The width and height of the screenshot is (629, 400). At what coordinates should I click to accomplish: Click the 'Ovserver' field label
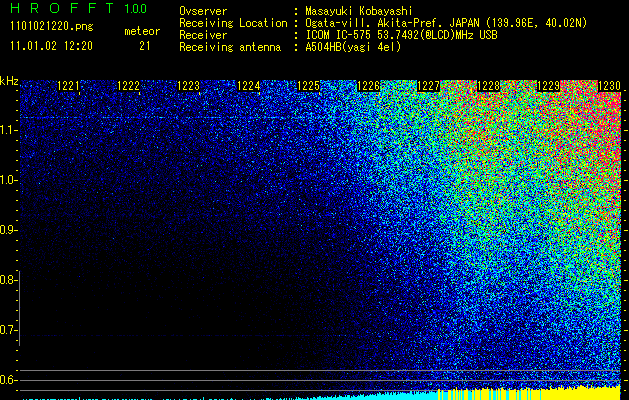(x=203, y=11)
